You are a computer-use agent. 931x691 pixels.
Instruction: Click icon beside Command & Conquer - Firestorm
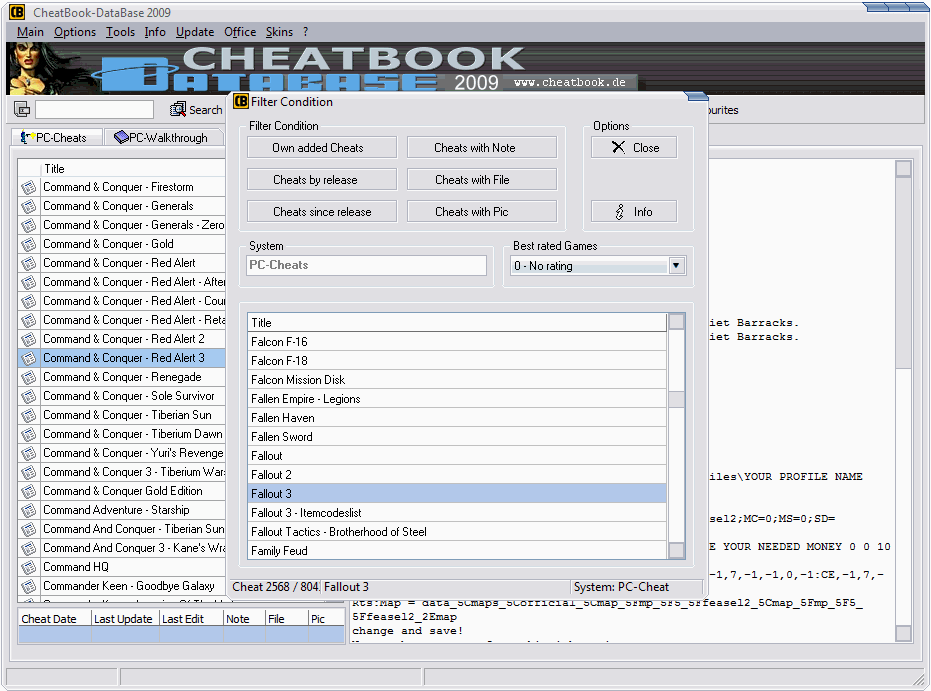[28, 187]
